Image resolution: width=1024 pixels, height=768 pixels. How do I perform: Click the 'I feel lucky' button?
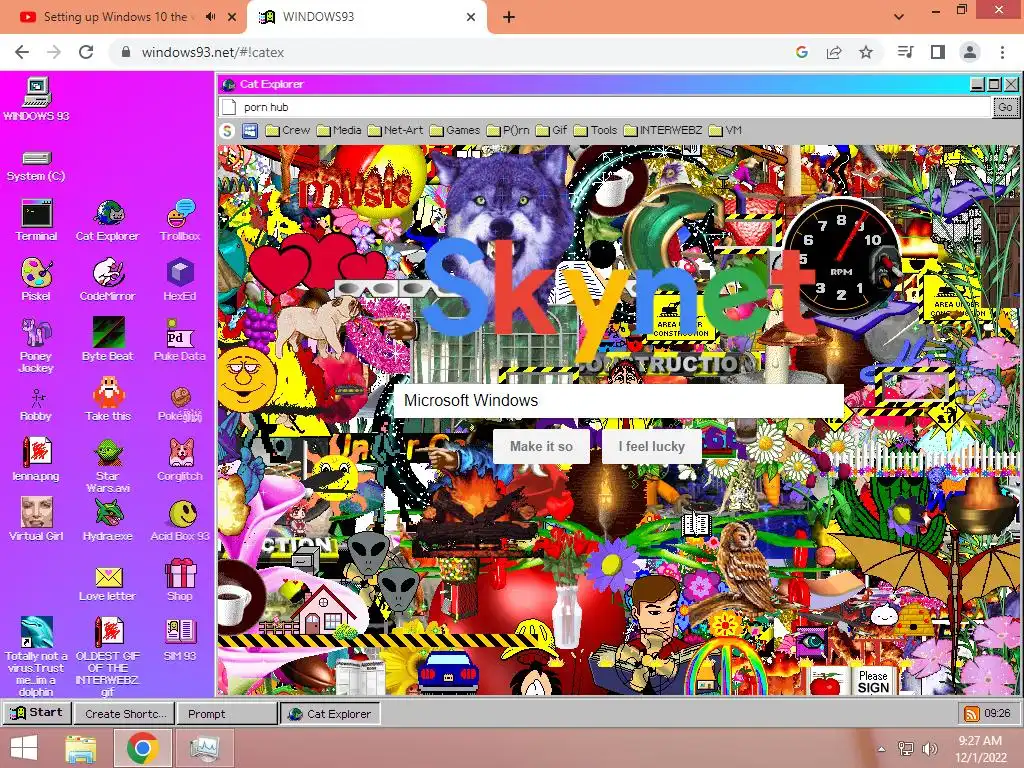click(652, 447)
